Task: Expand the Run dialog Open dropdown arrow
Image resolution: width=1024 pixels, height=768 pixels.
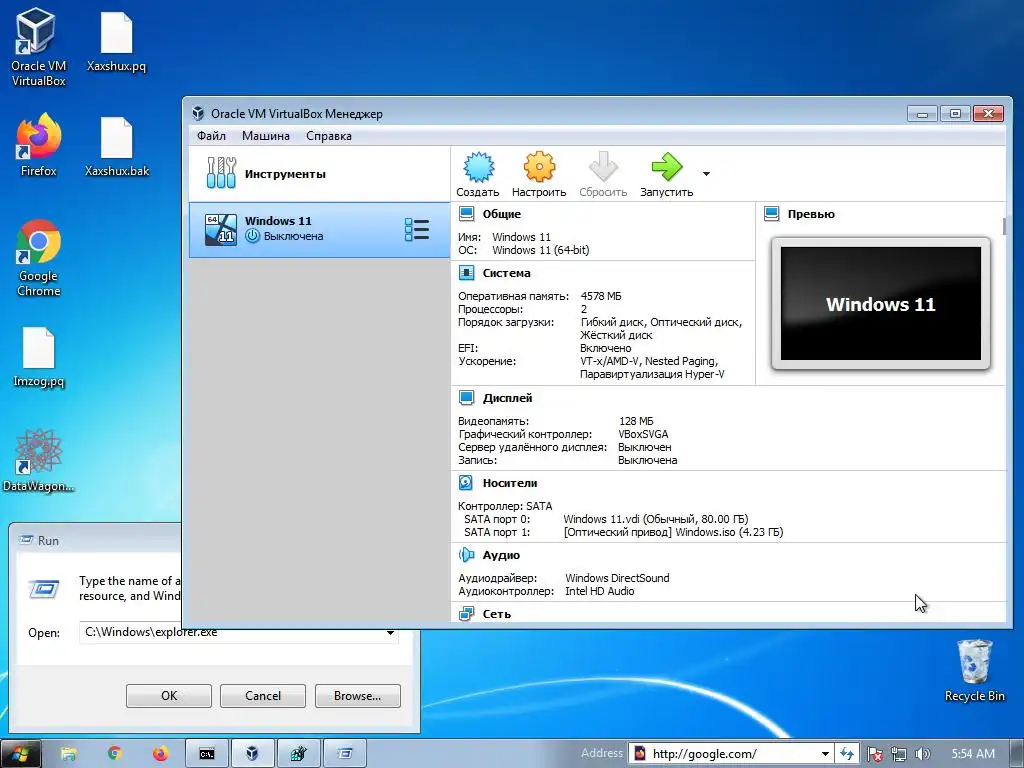Action: point(390,632)
